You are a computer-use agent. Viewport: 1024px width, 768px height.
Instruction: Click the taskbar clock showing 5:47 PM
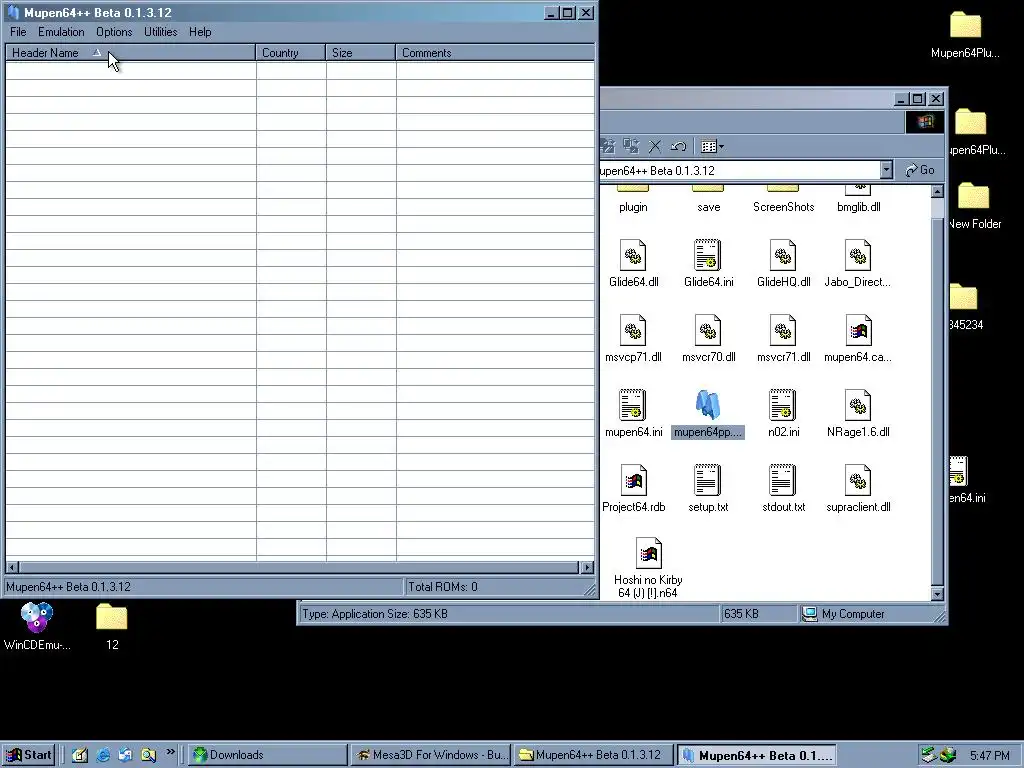(989, 756)
